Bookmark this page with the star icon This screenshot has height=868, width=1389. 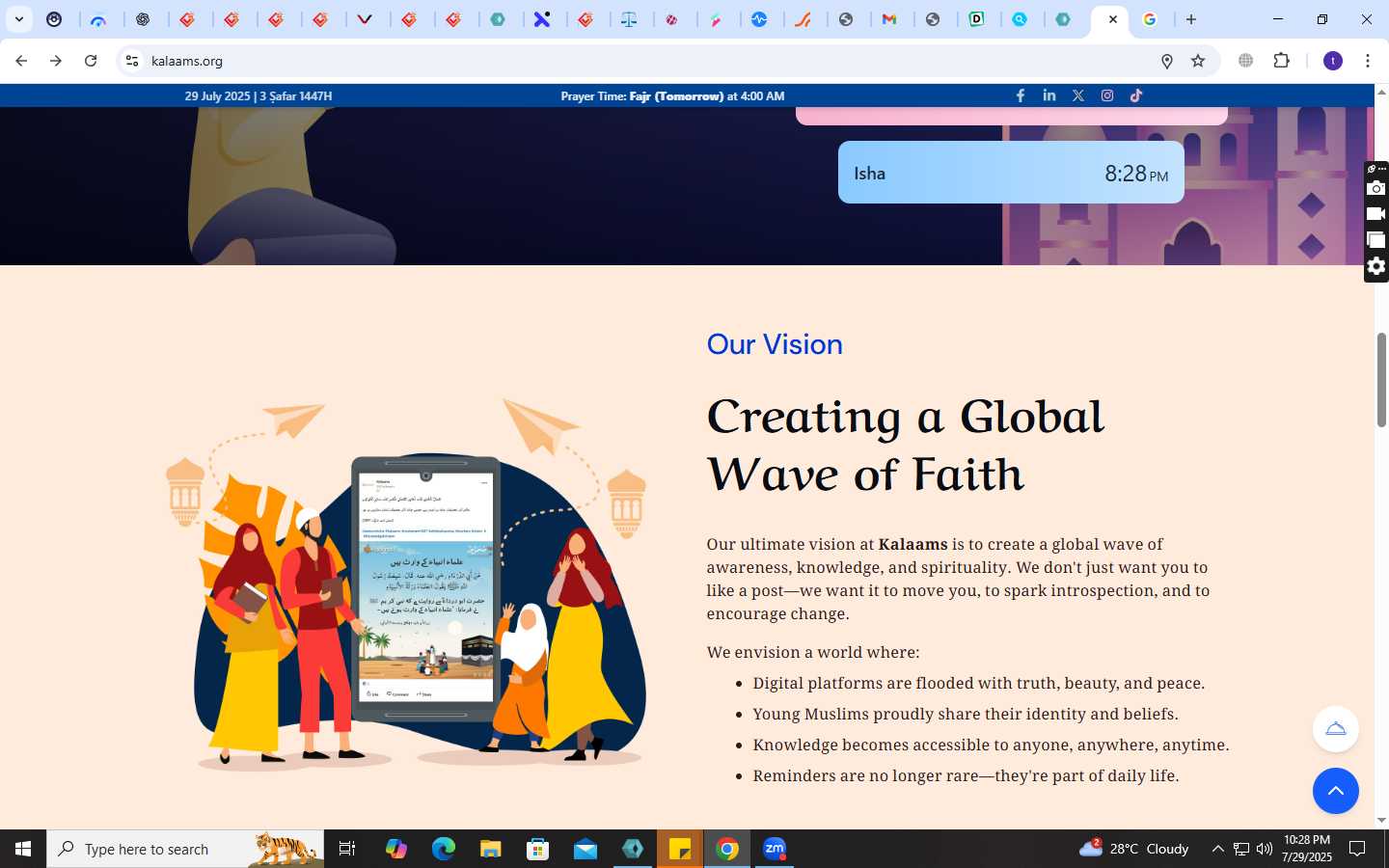[x=1198, y=61]
